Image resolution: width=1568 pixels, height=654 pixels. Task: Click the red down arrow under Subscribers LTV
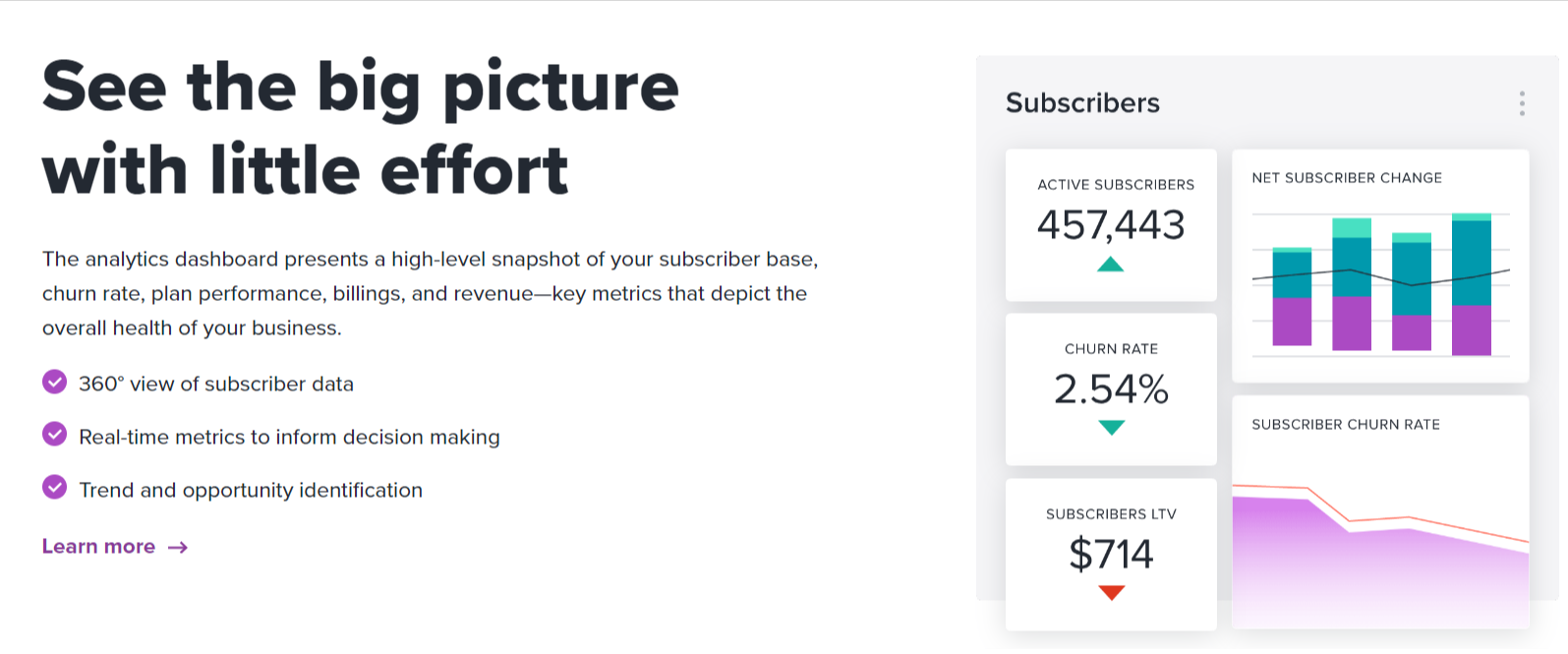click(x=1111, y=590)
